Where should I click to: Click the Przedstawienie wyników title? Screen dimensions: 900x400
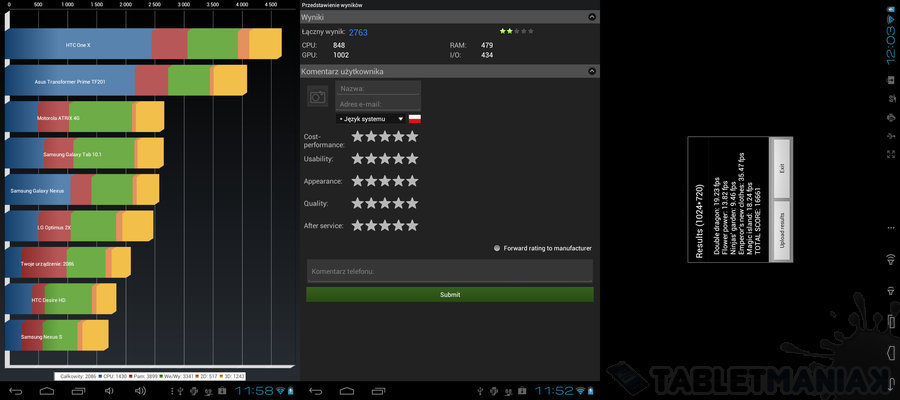332,5
